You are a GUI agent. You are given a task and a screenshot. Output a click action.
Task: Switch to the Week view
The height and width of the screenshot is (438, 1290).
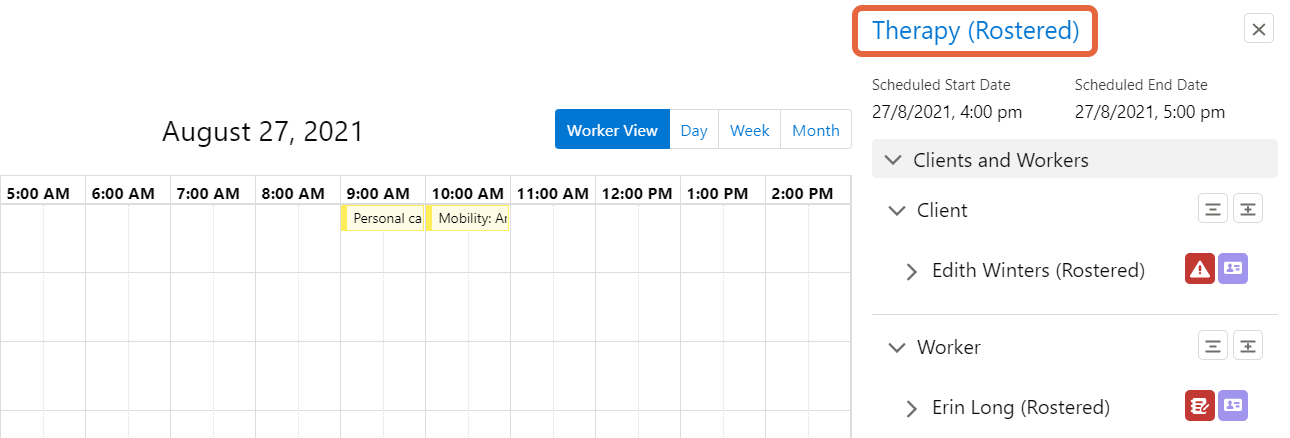[x=750, y=130]
